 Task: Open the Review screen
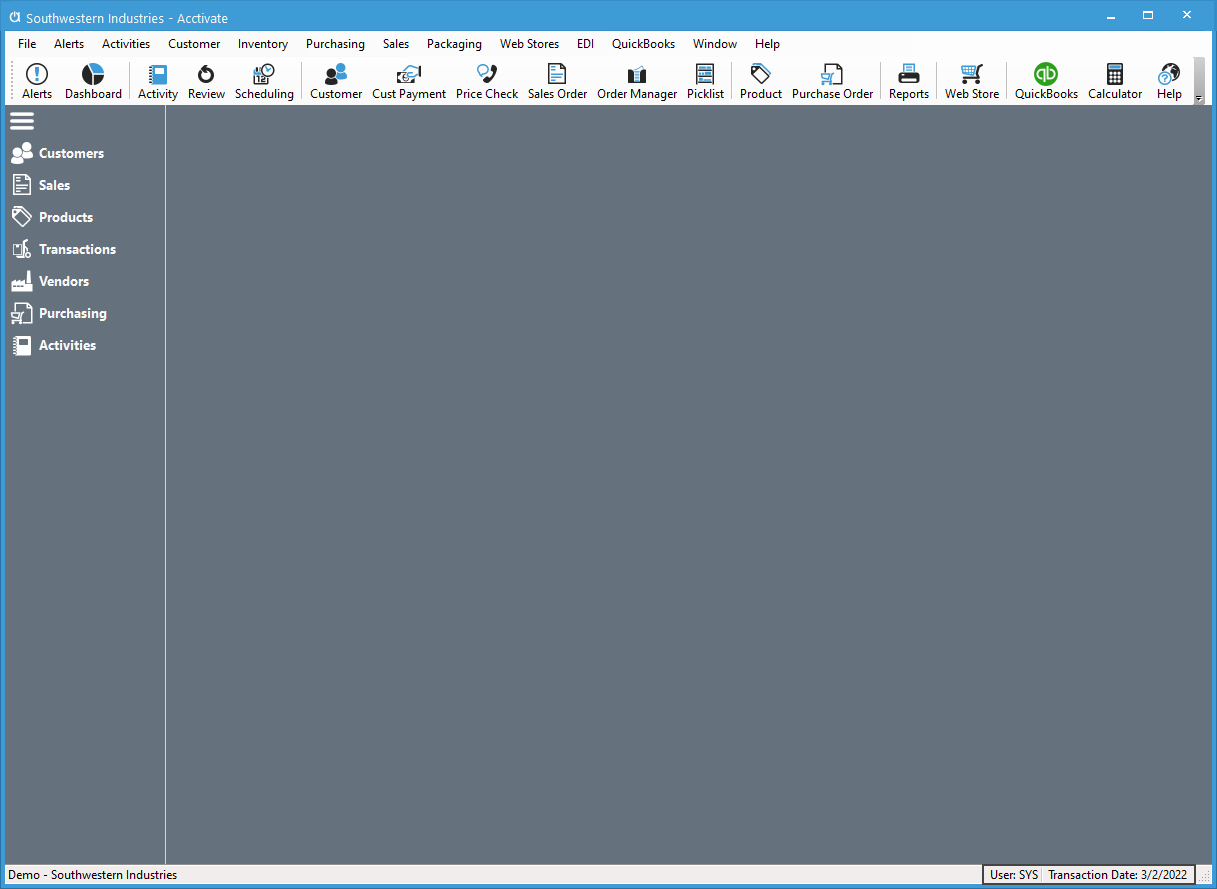(x=206, y=80)
